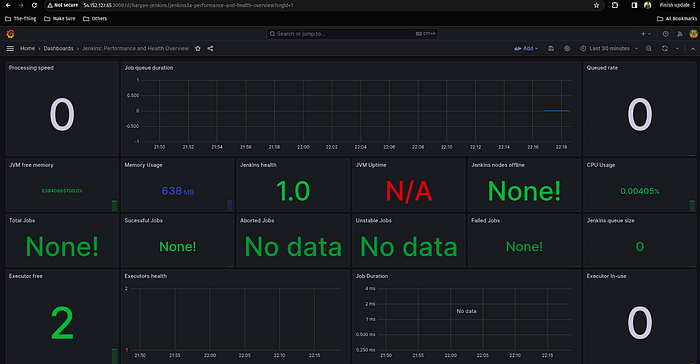Open the Chrome profile avatar
Image resolution: width=700 pixels, height=364 pixels.
pos(647,5)
